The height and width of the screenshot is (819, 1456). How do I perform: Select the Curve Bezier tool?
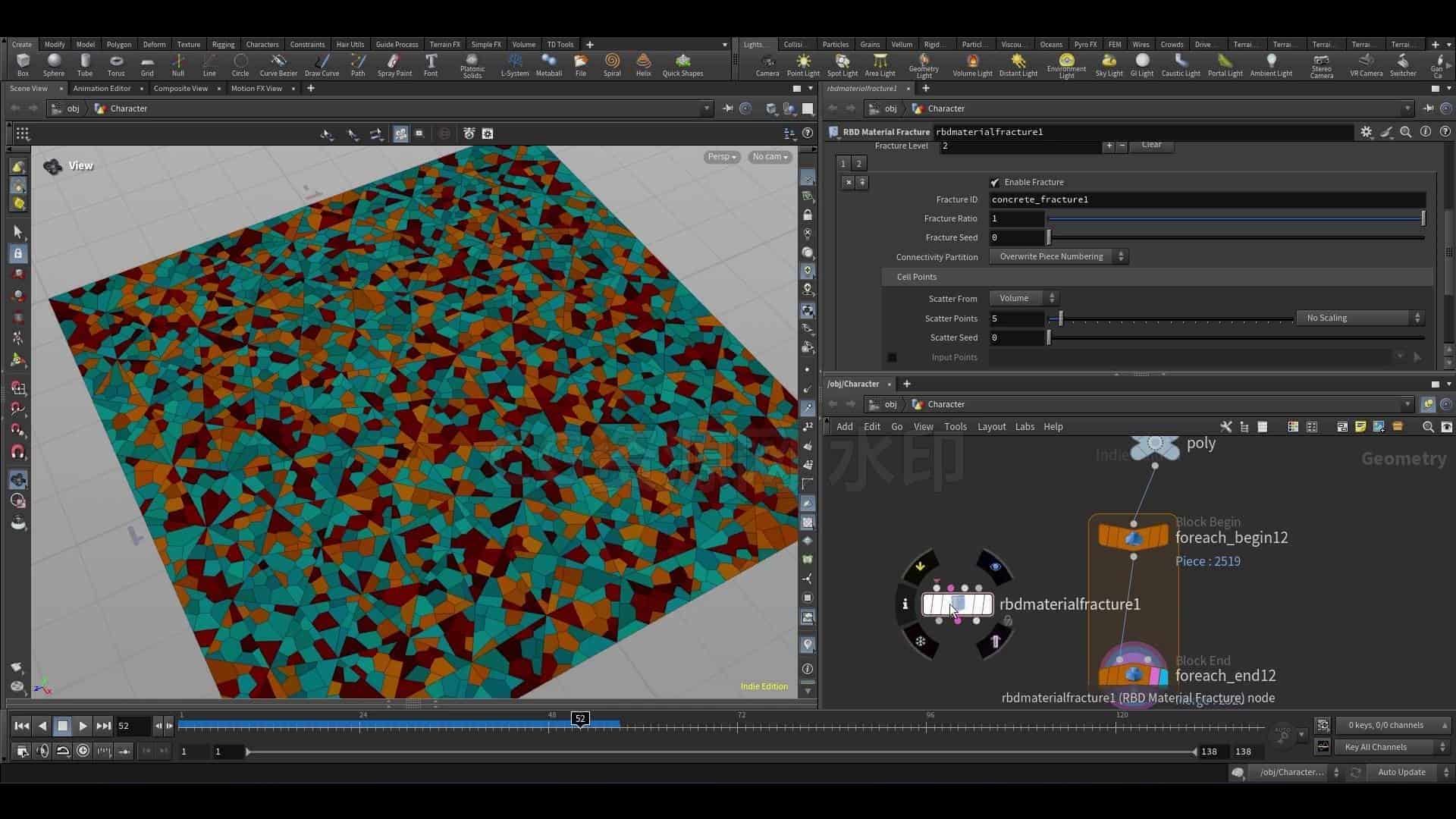pos(278,64)
